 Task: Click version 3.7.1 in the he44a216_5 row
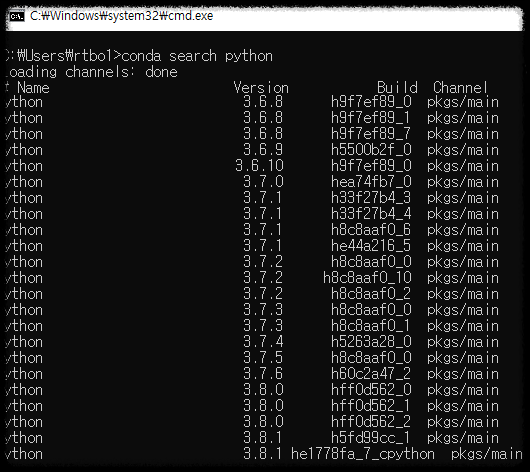click(263, 246)
